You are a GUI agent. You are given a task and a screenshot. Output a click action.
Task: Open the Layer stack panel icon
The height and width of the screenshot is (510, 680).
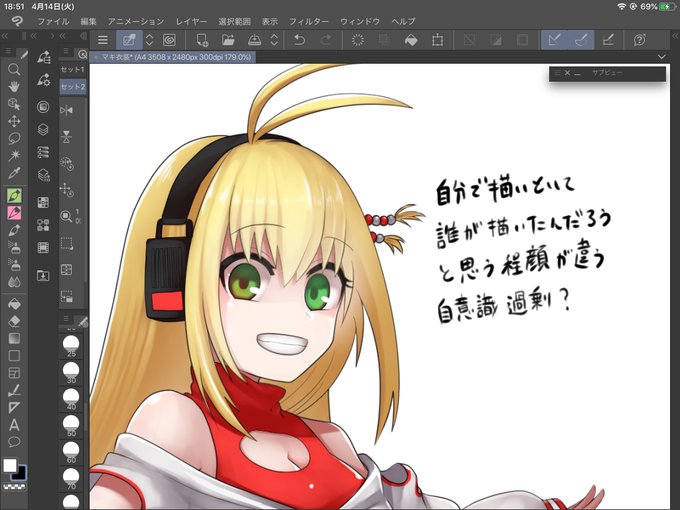coord(43,129)
